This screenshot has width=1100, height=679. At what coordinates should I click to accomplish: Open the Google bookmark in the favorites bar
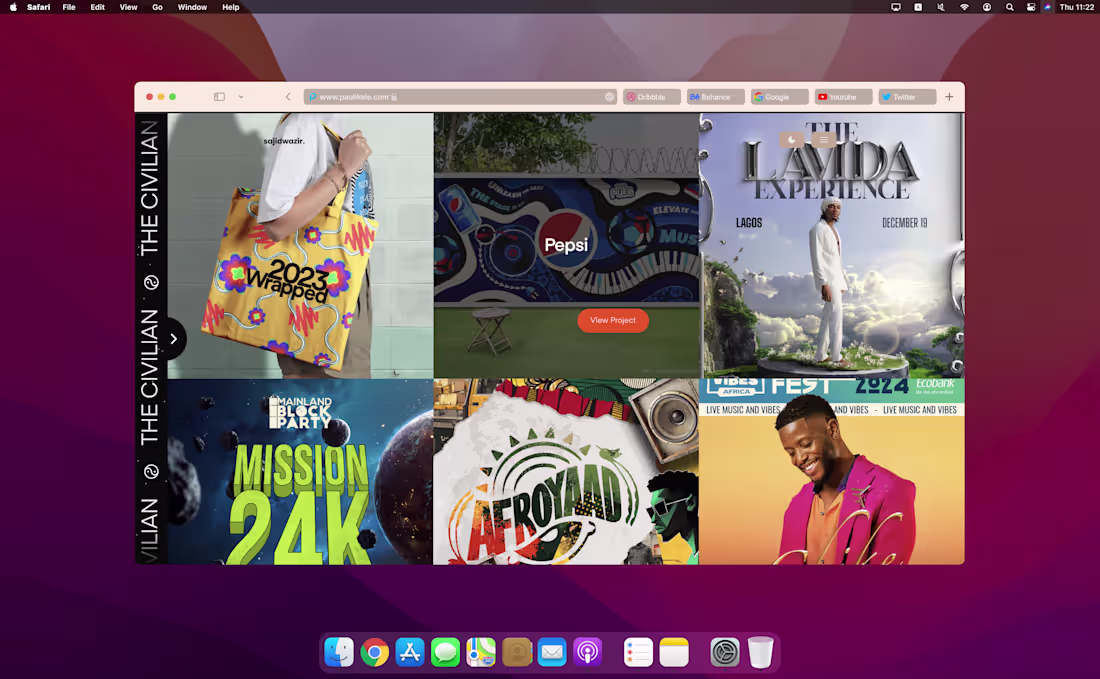pyautogui.click(x=779, y=96)
